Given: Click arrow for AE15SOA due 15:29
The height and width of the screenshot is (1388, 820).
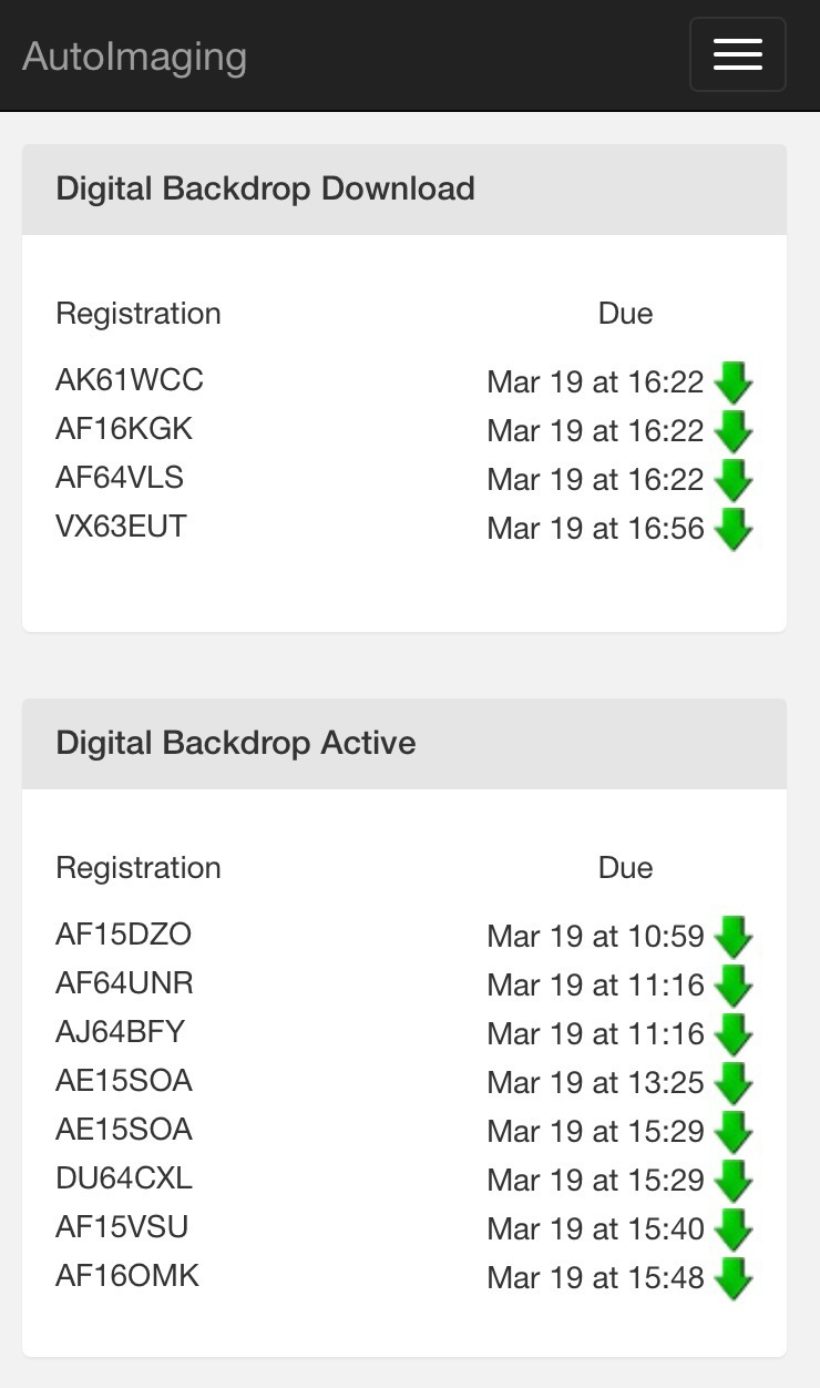Looking at the screenshot, I should [734, 1132].
